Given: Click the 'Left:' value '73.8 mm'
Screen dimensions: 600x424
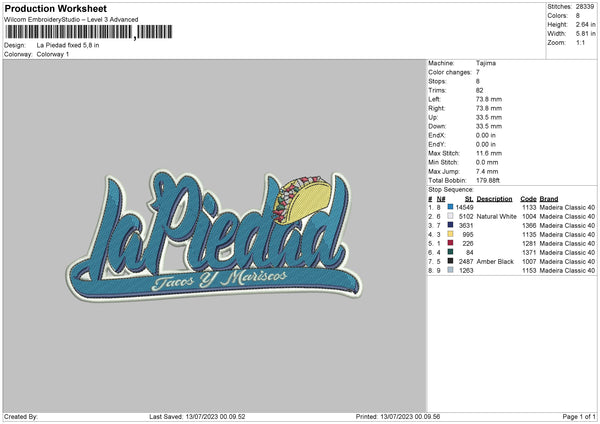Looking at the screenshot, I should pyautogui.click(x=489, y=99).
